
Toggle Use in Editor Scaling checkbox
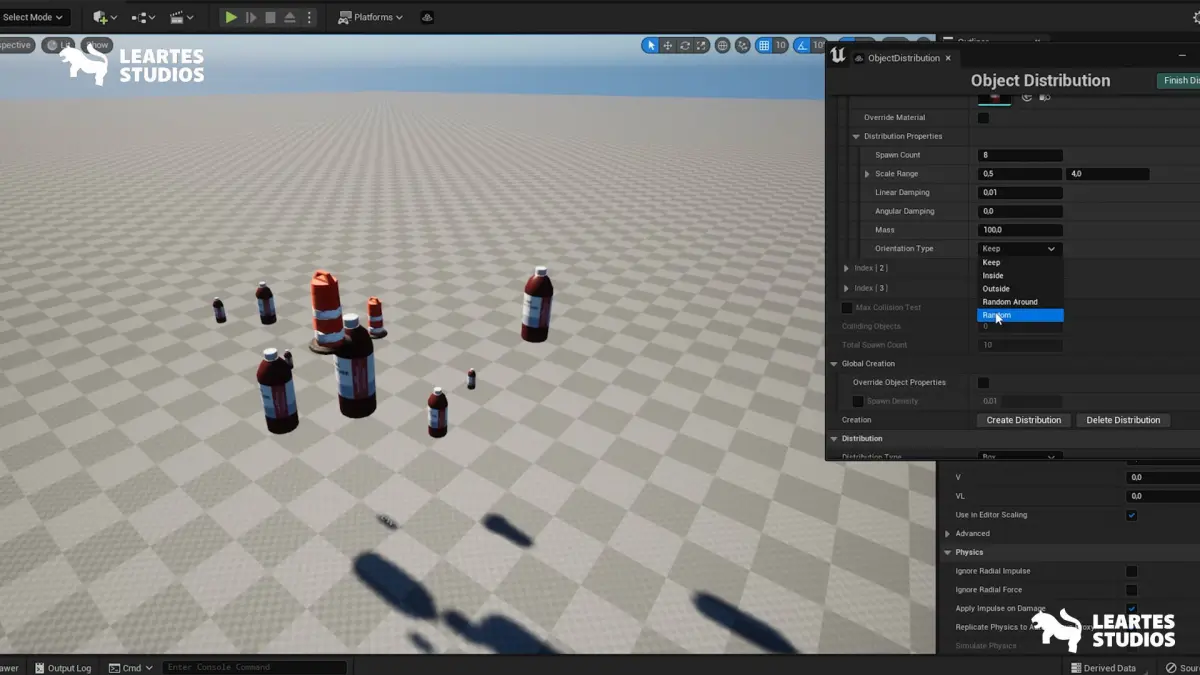[x=1132, y=515]
